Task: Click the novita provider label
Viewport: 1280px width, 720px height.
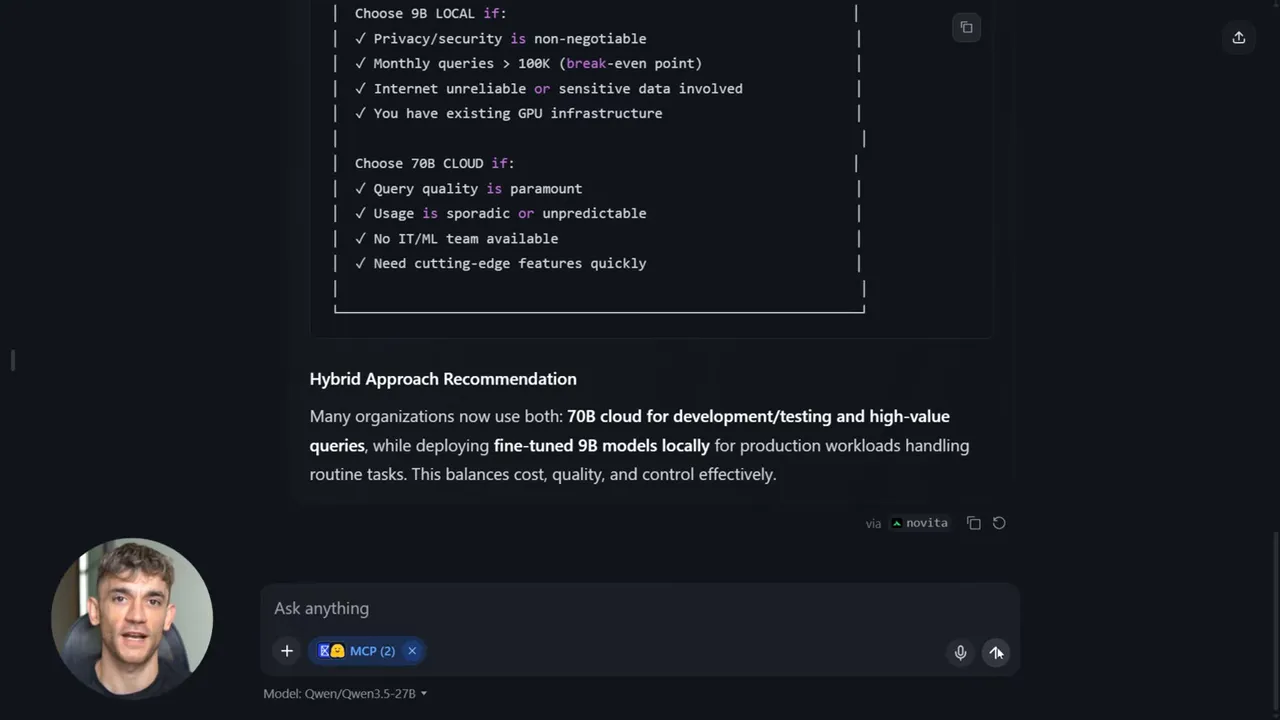Action: 919,523
